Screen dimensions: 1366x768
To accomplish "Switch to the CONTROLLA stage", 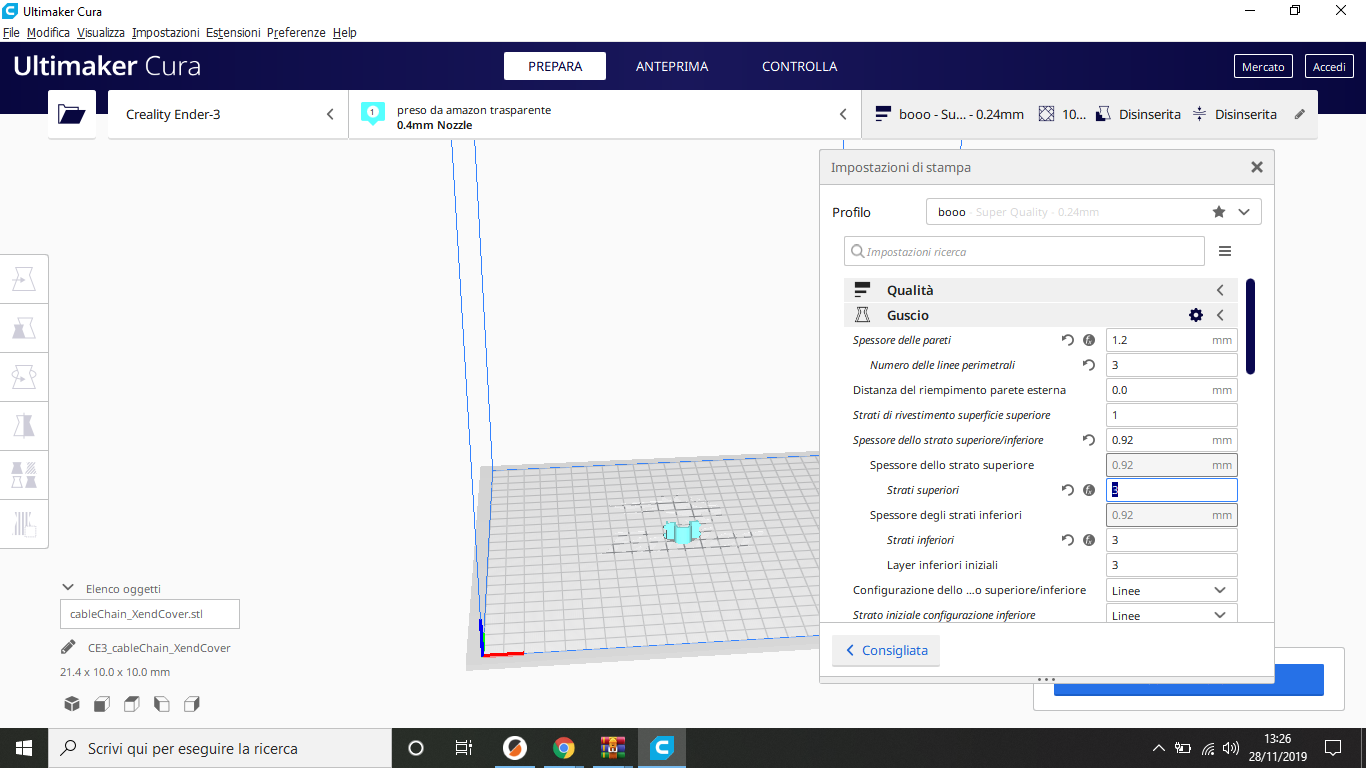I will coord(799,66).
